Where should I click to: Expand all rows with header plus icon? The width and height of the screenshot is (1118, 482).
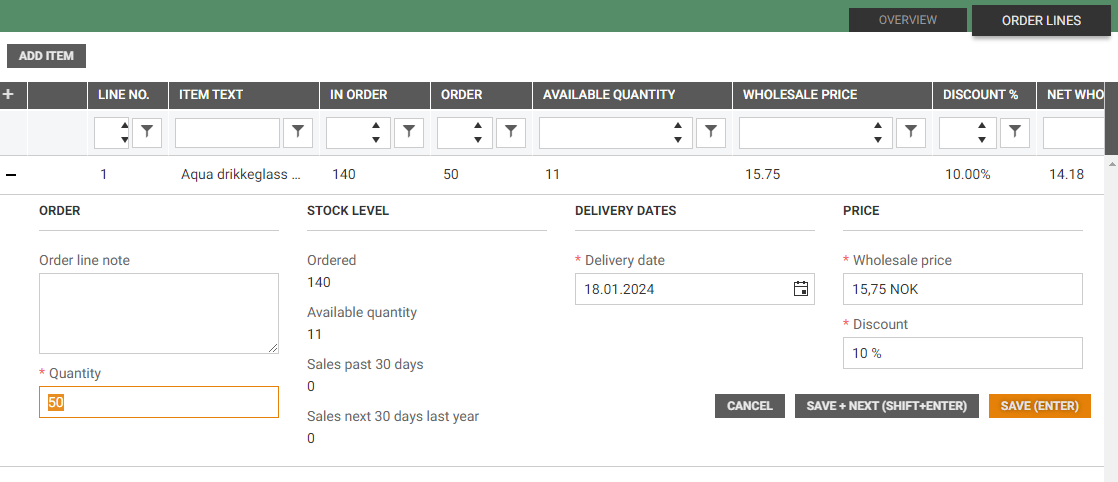coord(9,95)
